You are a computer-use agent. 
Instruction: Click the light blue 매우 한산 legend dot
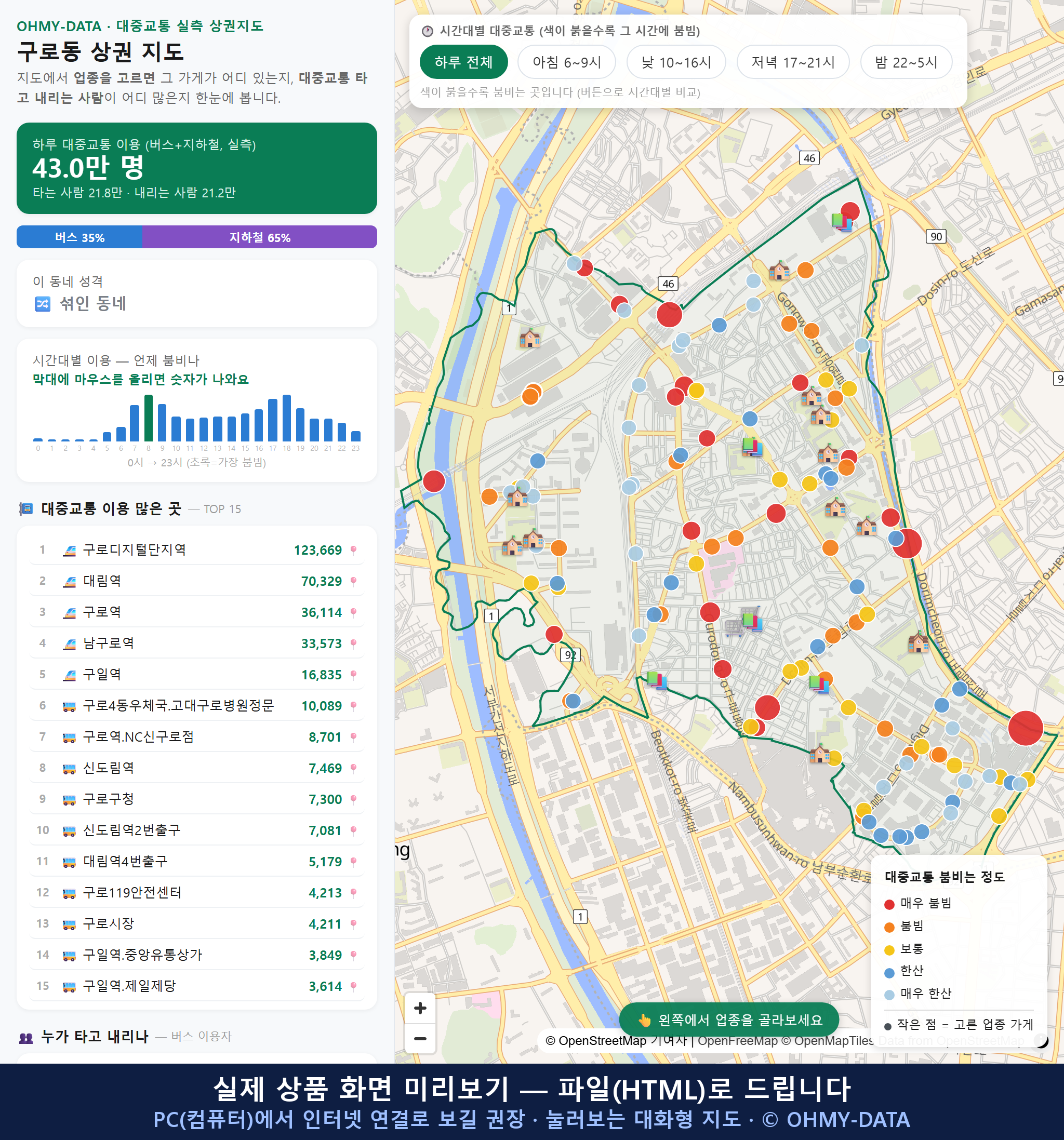(x=889, y=995)
